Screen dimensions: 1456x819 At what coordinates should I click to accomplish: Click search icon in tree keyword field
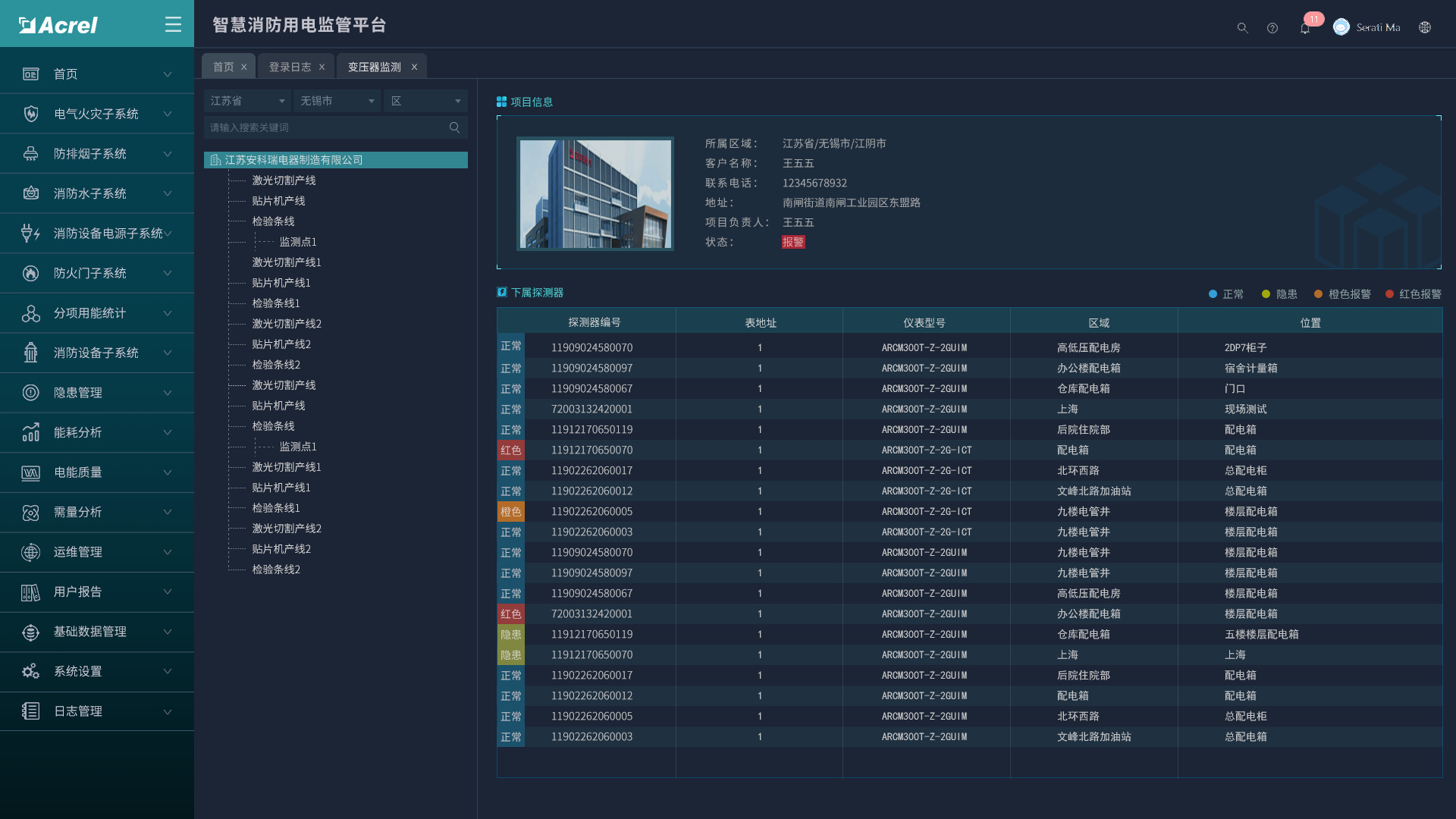tap(454, 127)
